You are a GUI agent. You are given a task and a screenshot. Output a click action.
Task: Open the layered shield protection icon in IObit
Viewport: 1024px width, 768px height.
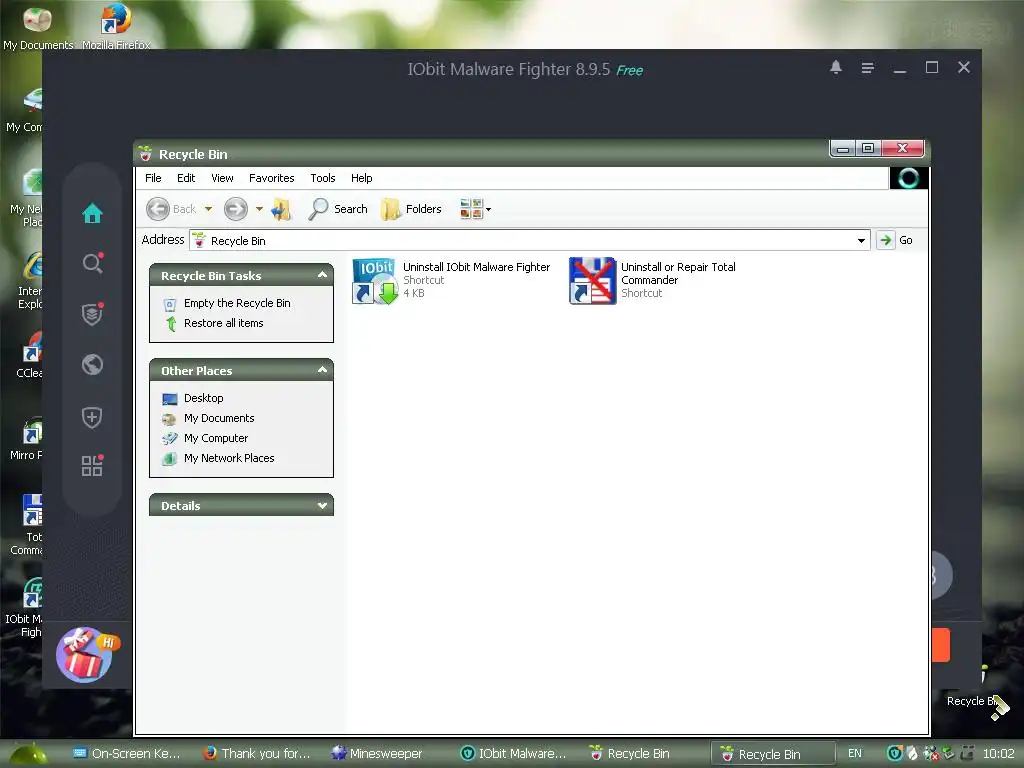pos(92,314)
